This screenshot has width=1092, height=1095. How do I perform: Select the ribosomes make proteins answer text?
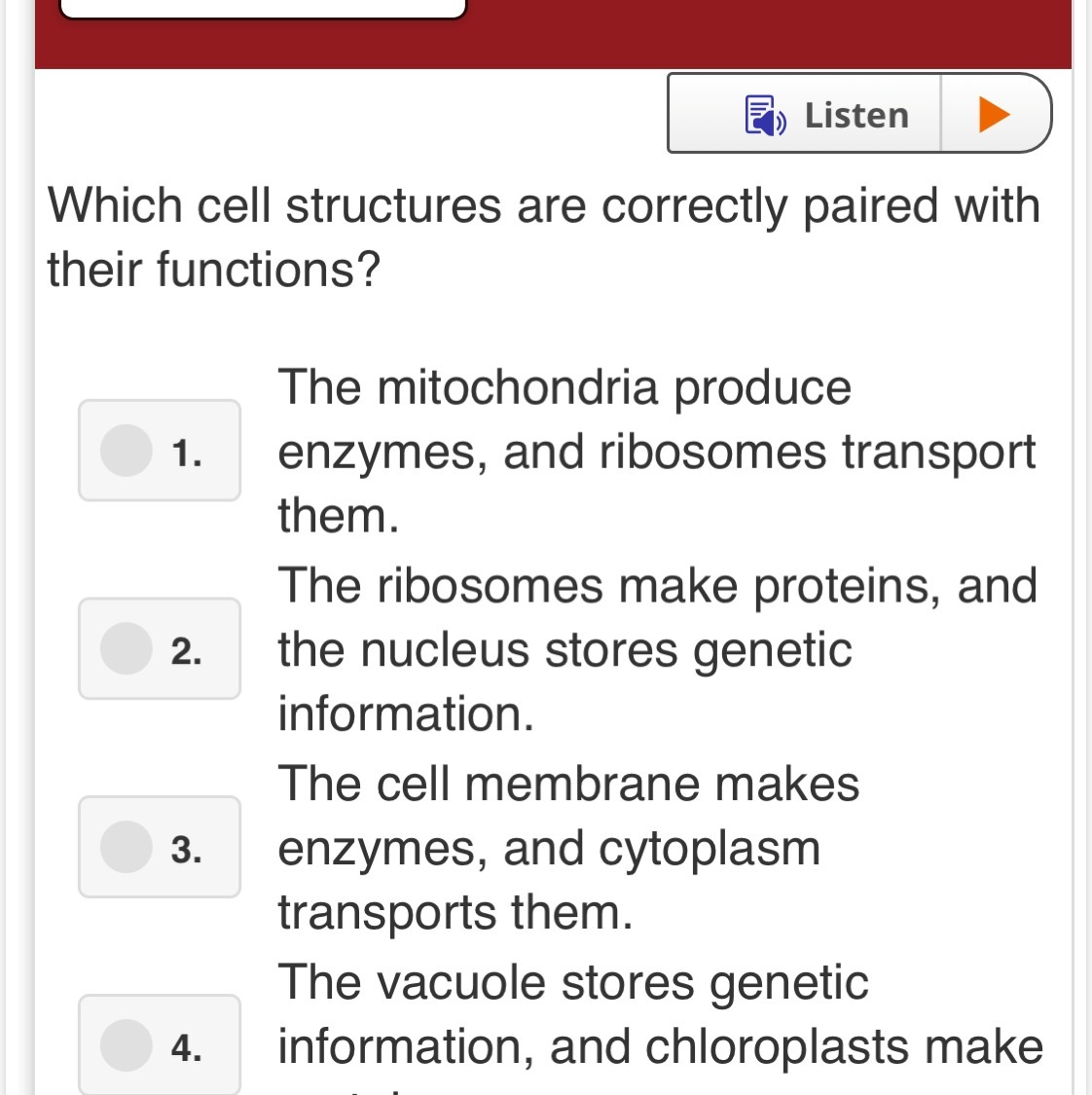pyautogui.click(x=656, y=649)
